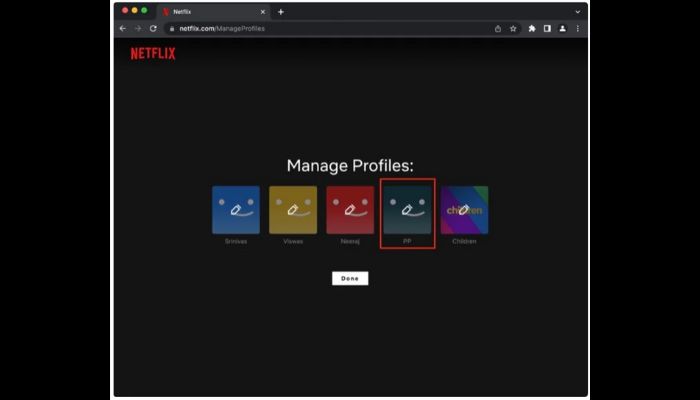
Task: Click the Netflix logo
Action: tap(153, 54)
